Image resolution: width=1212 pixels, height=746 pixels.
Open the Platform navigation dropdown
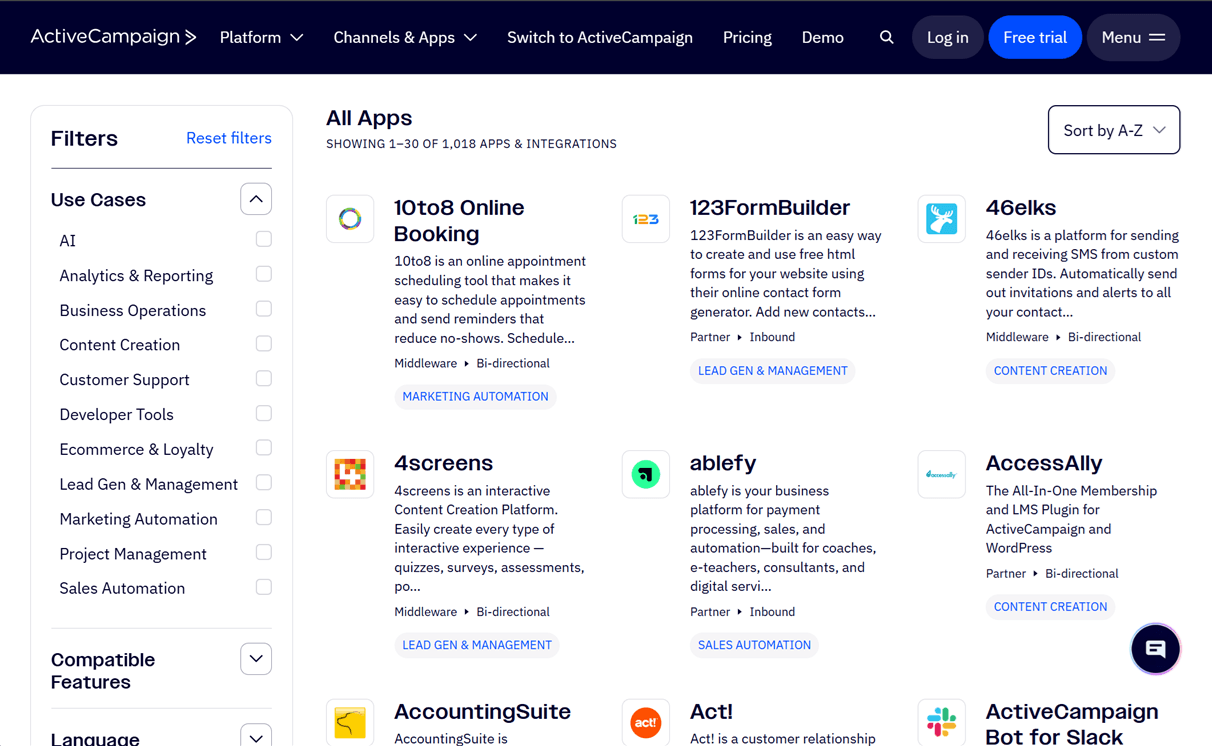tap(261, 37)
